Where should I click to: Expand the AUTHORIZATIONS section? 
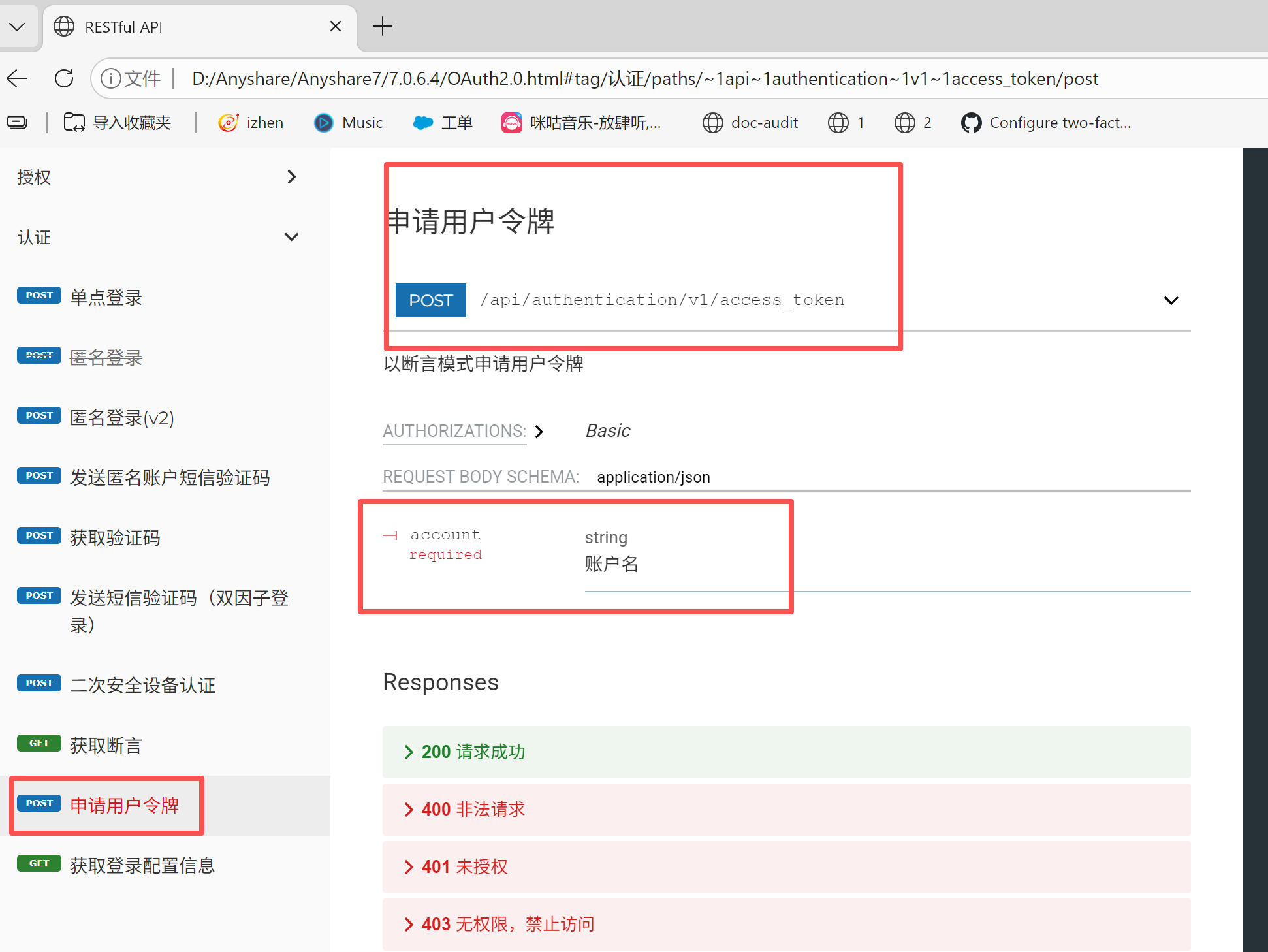(x=464, y=431)
